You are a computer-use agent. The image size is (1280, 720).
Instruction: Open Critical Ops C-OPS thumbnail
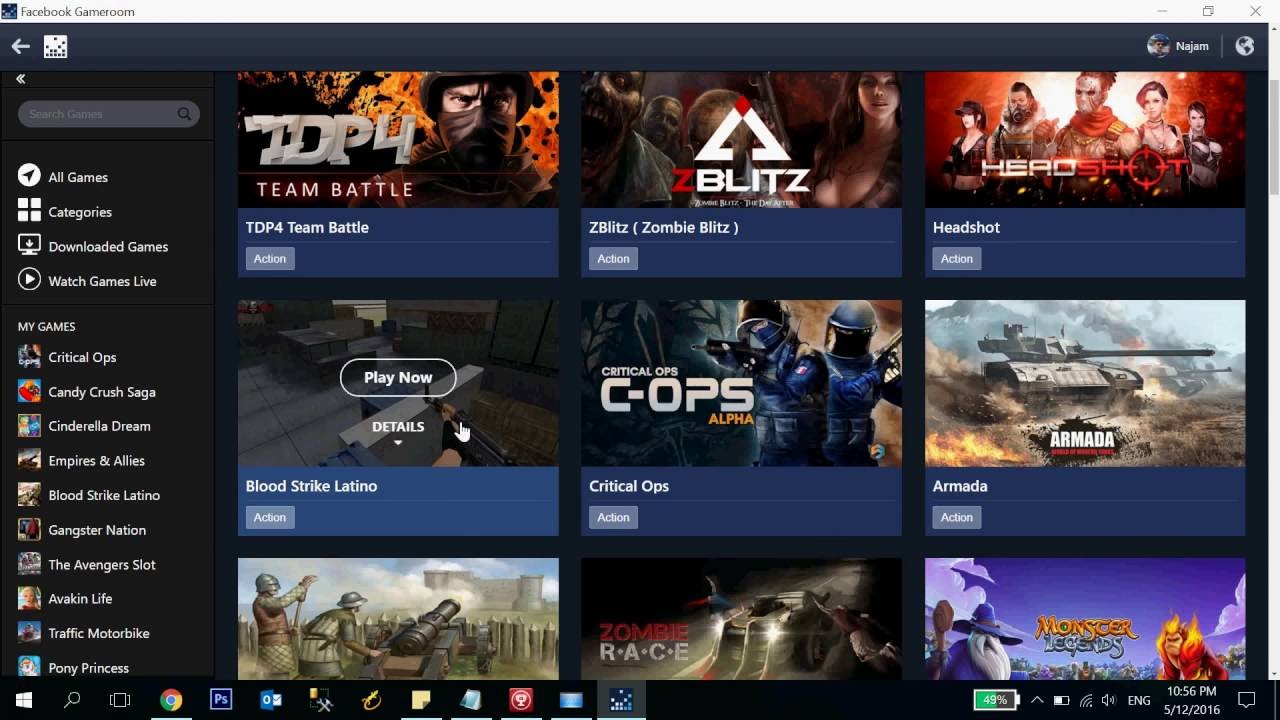(741, 383)
